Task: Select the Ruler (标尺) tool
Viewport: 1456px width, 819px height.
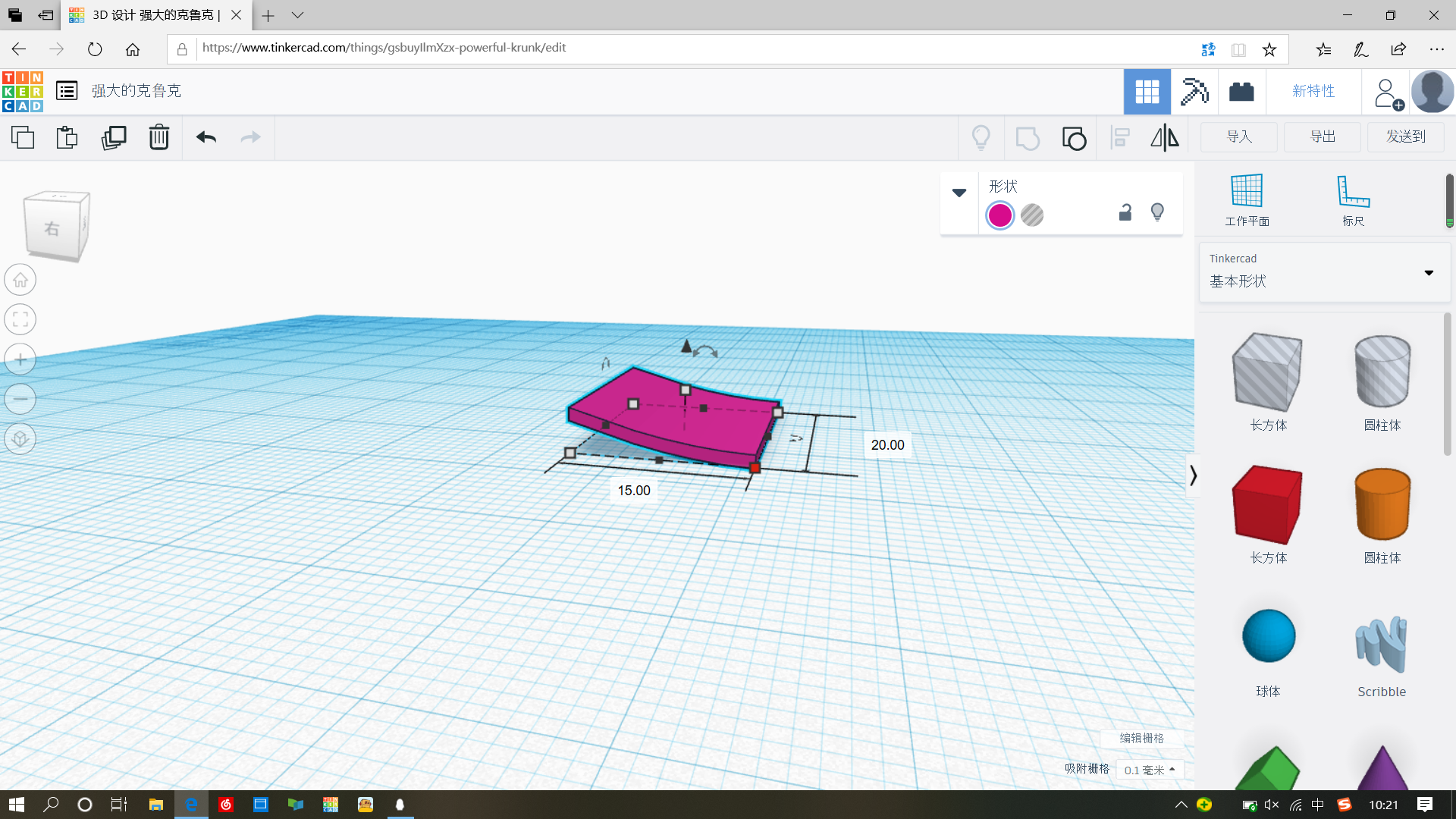Action: [1354, 199]
